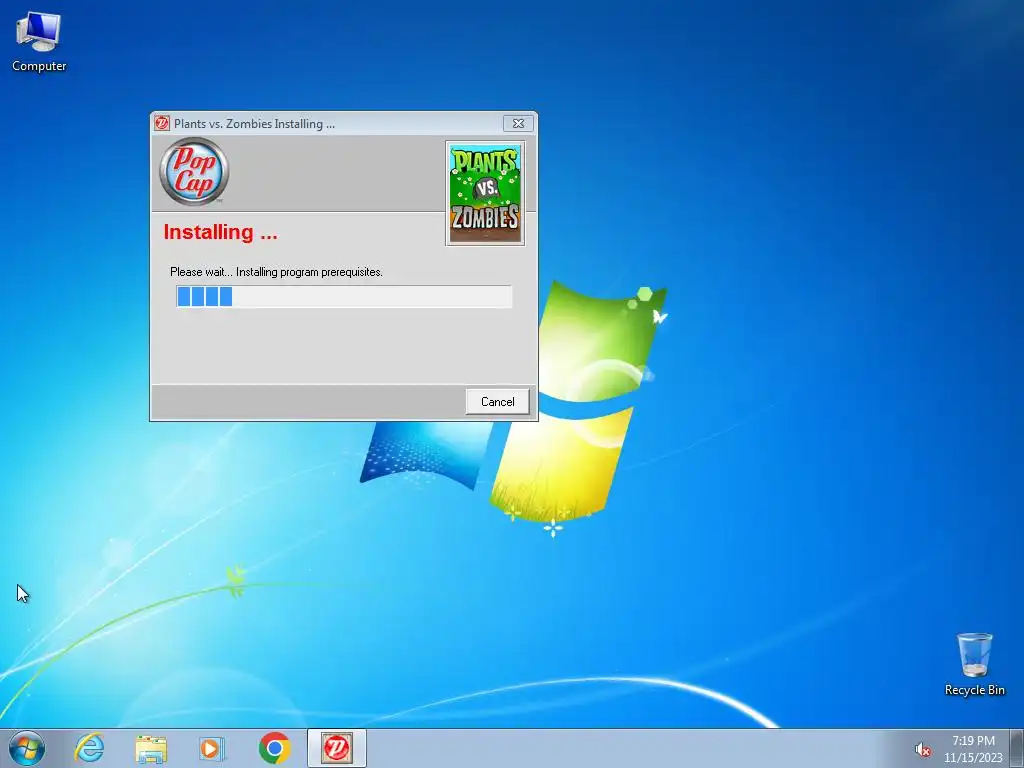Click the muted volume tray icon
The width and height of the screenshot is (1024, 768).
pos(922,750)
